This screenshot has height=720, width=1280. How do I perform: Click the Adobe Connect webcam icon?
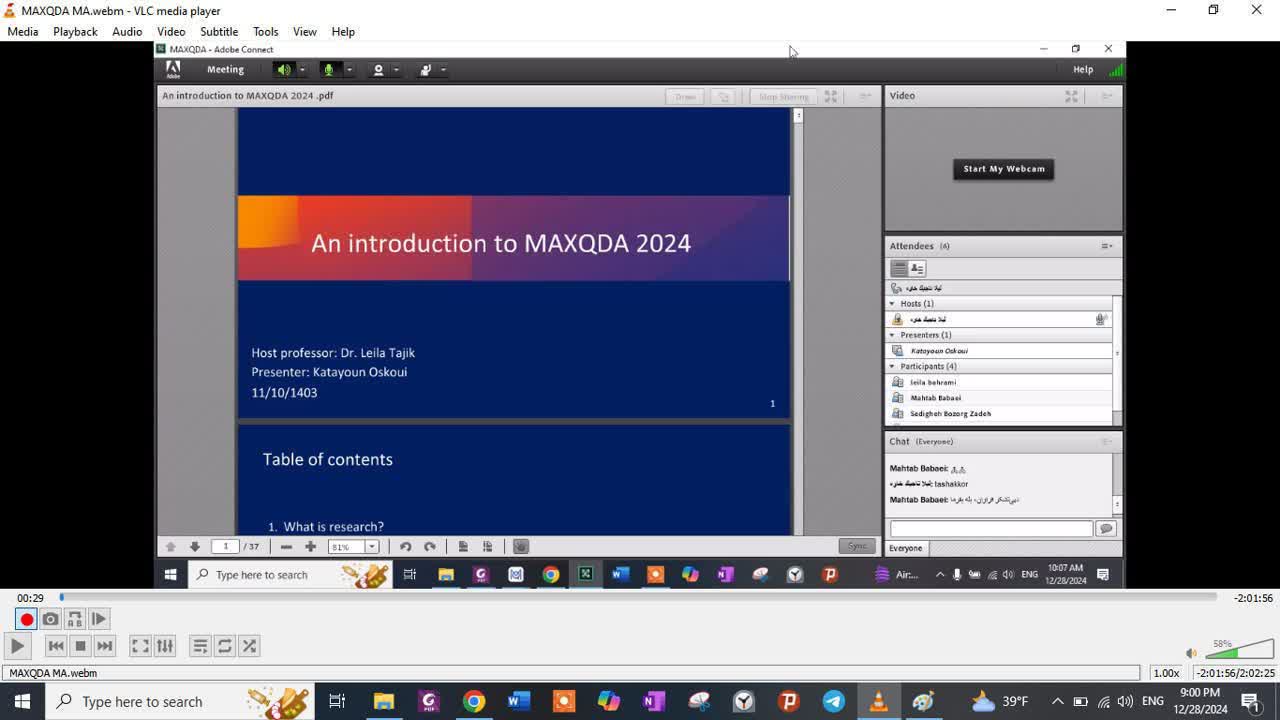[x=378, y=70]
